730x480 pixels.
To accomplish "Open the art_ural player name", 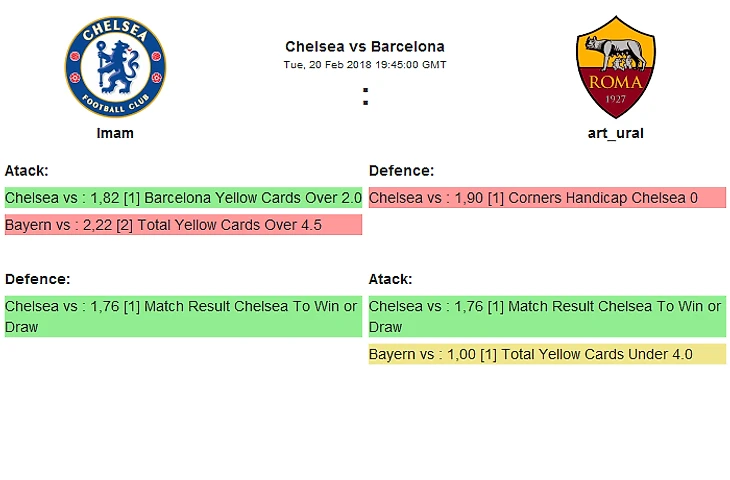I will pos(615,133).
